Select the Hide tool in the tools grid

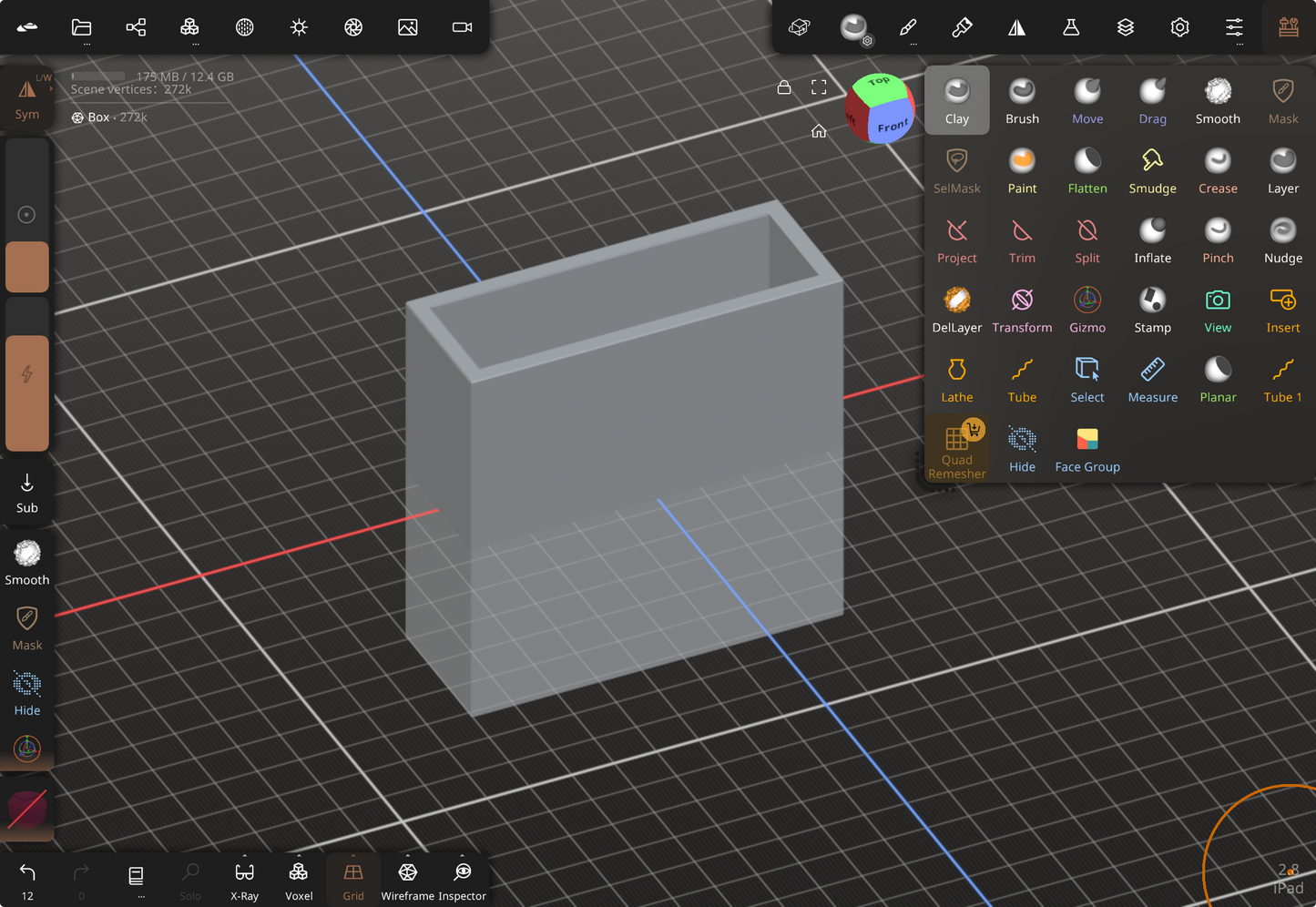coord(1022,449)
